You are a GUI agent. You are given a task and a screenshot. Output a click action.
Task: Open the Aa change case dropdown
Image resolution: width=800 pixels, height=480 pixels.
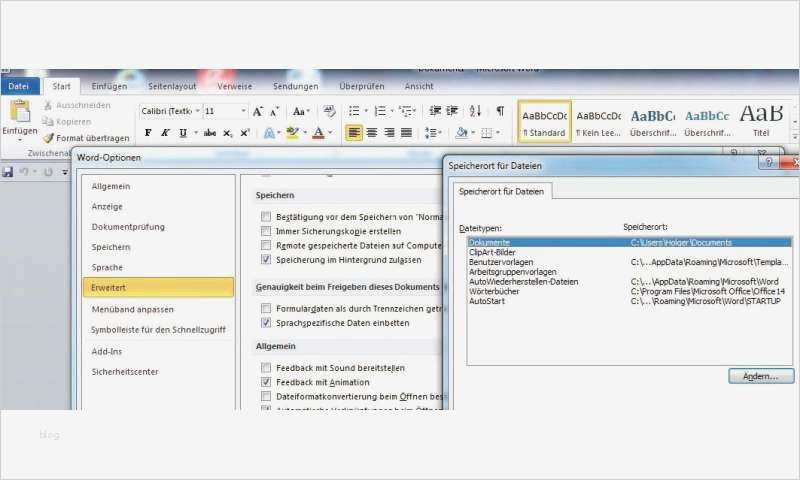point(301,111)
